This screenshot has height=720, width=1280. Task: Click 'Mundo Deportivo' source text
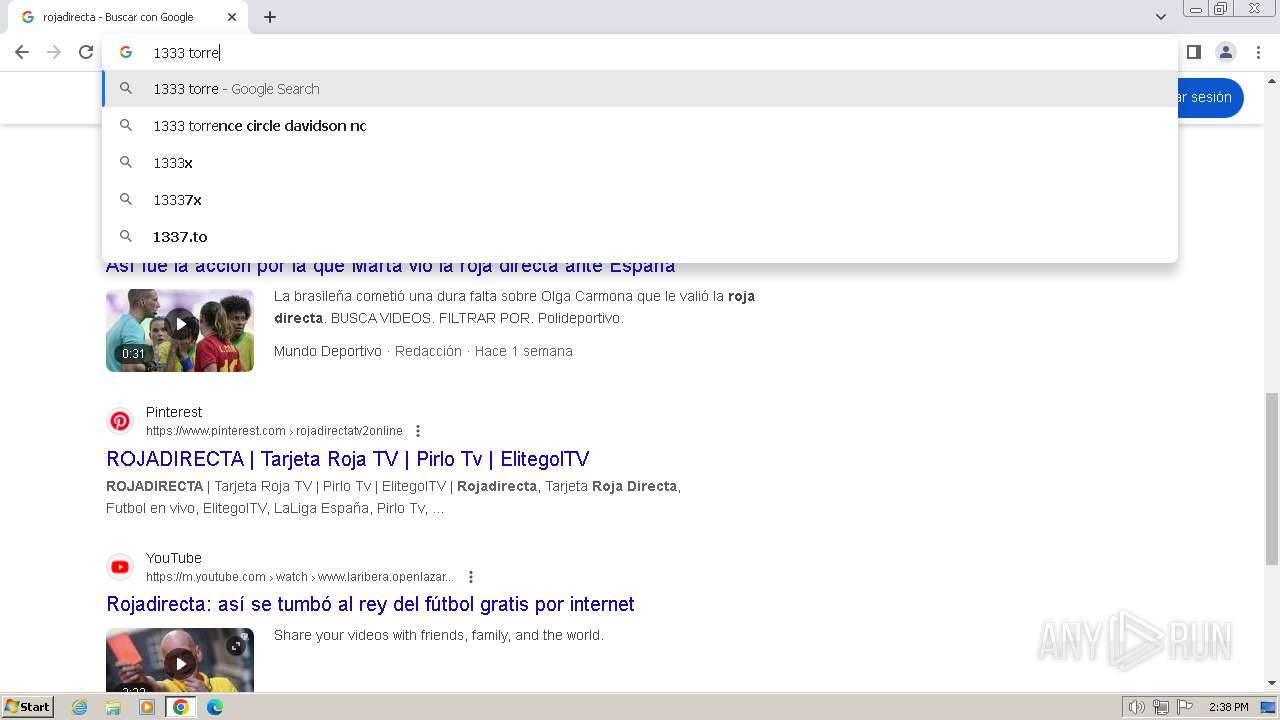(328, 351)
